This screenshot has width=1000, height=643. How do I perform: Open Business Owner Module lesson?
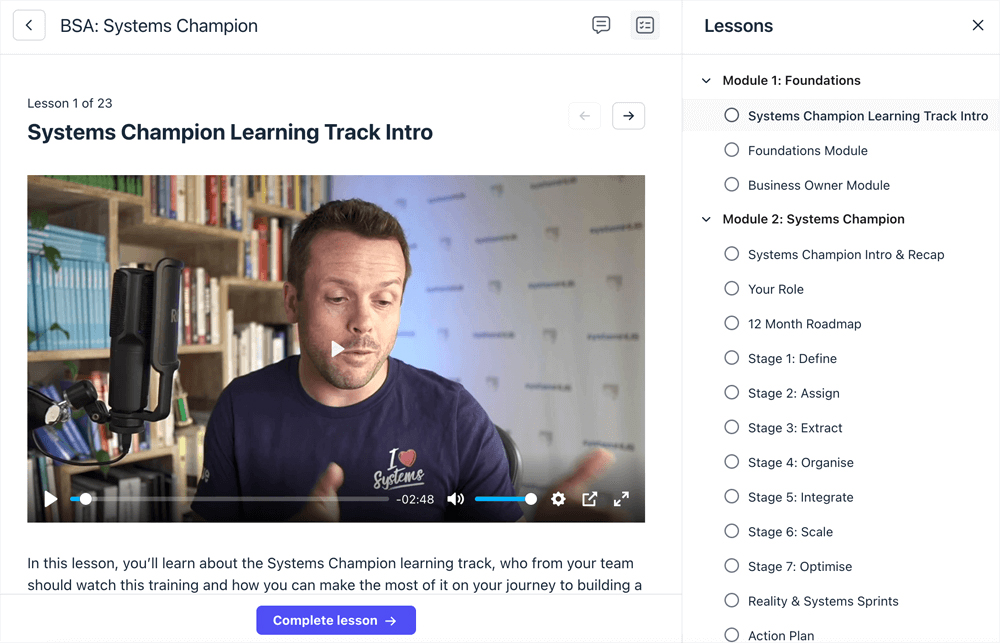coord(818,185)
